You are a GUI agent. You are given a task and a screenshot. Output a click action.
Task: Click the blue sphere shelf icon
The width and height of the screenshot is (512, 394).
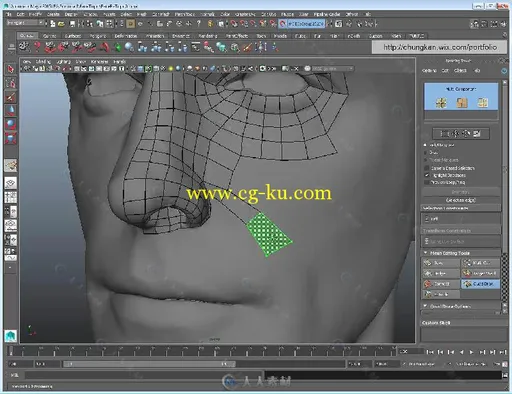point(129,47)
